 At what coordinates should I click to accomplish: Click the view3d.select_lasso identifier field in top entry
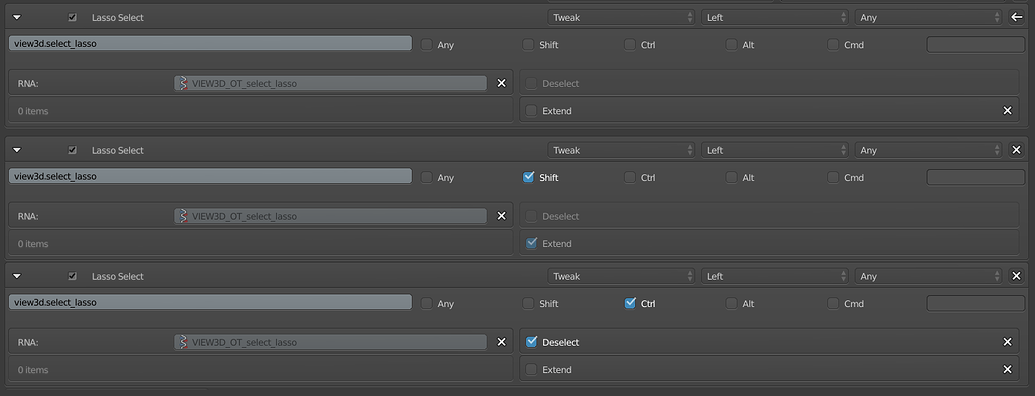pyautogui.click(x=211, y=44)
